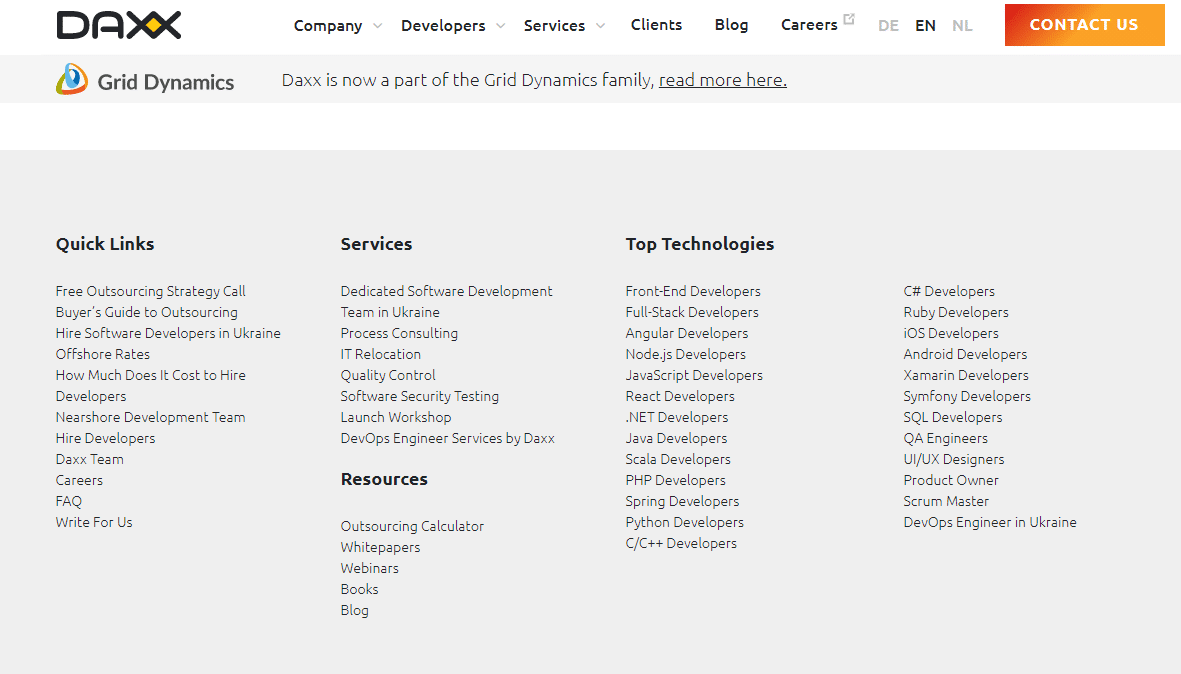Open JavaScript Developers link
The height and width of the screenshot is (674, 1181).
[694, 375]
